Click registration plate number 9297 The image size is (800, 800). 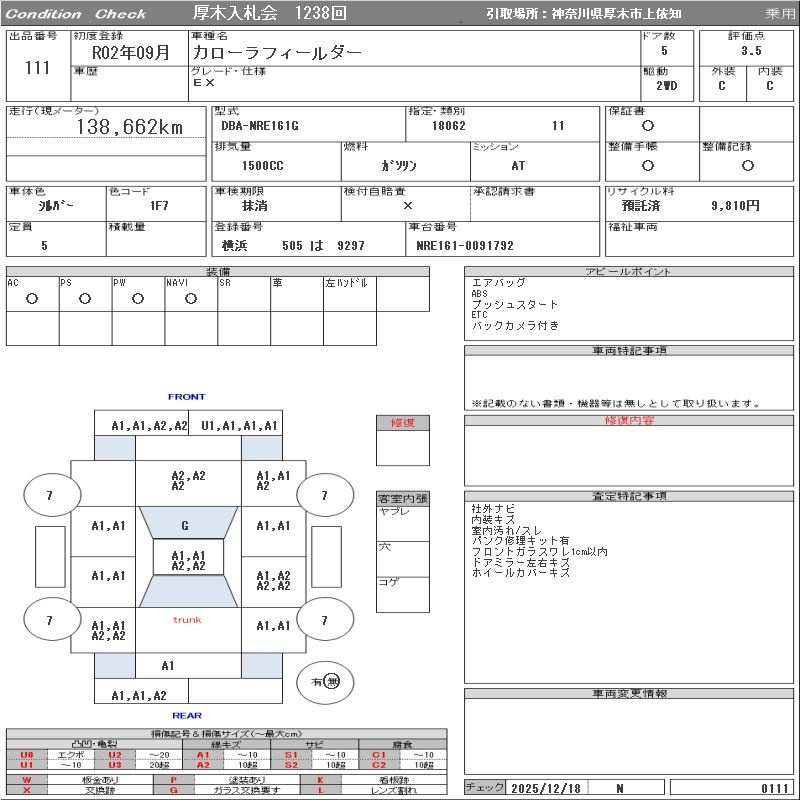(351, 245)
